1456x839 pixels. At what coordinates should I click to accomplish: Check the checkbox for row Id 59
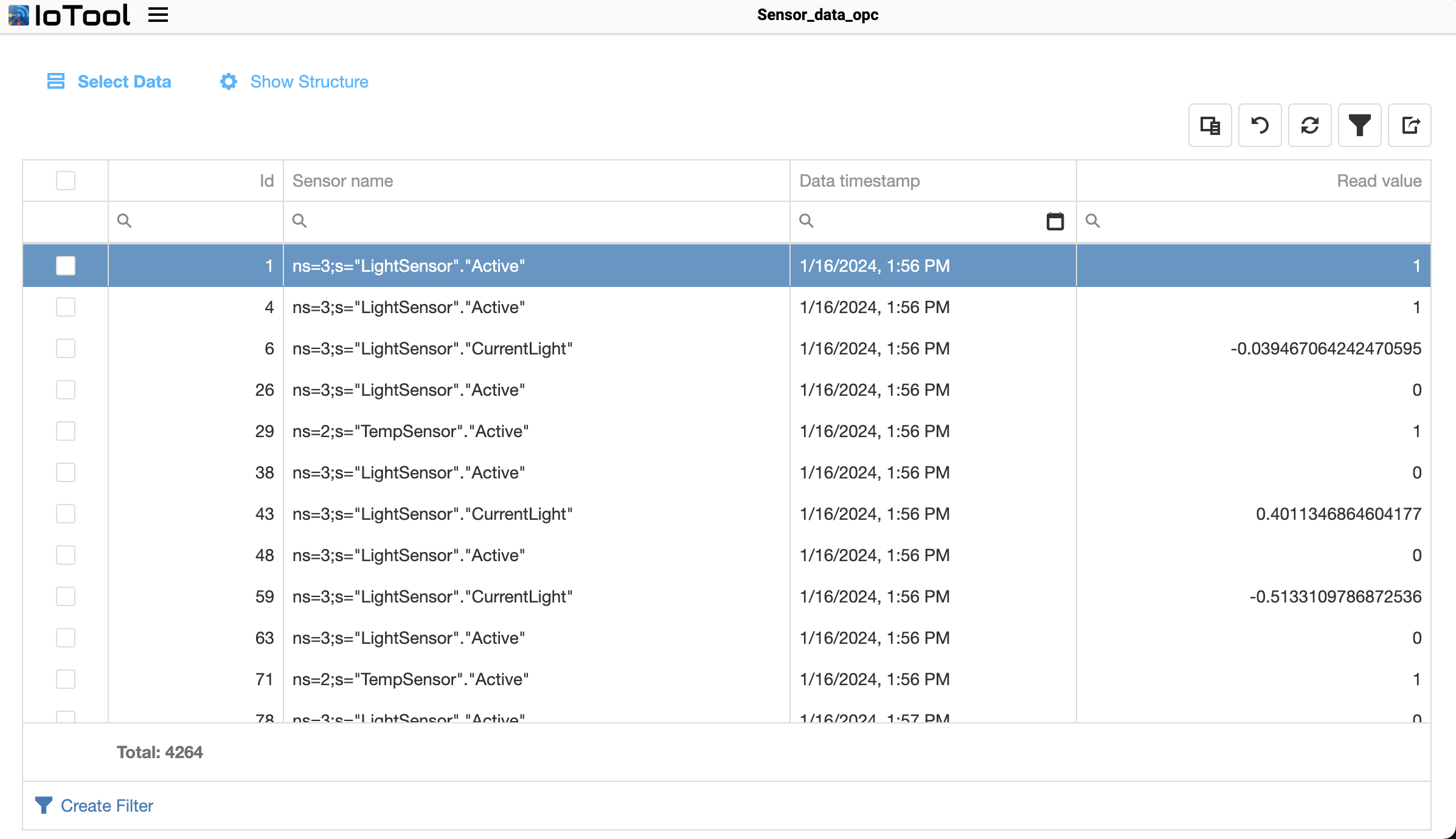coord(66,596)
